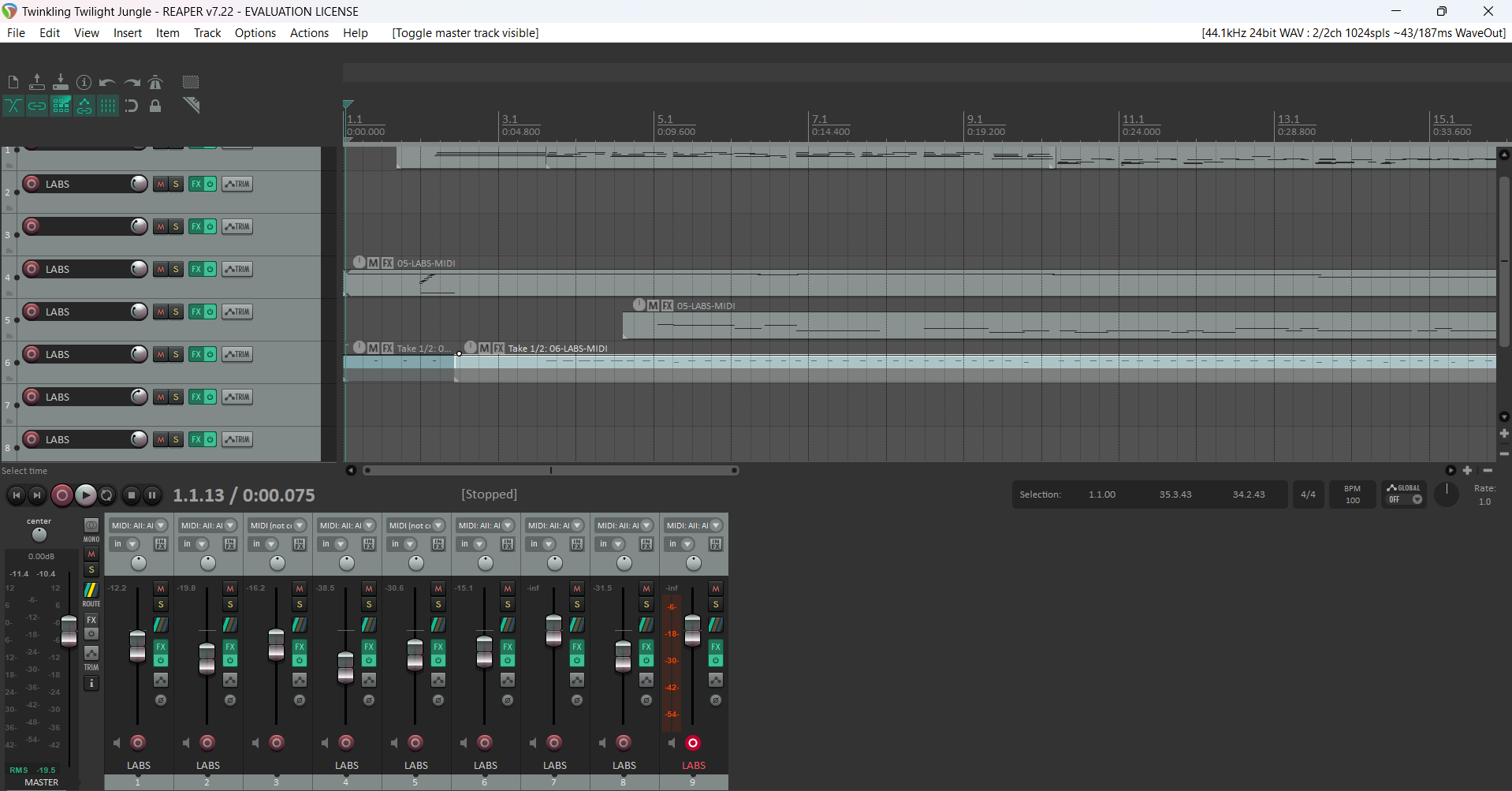The image size is (1512, 791).
Task: Adjust mixer channel 9 volume fader
Action: click(x=692, y=631)
